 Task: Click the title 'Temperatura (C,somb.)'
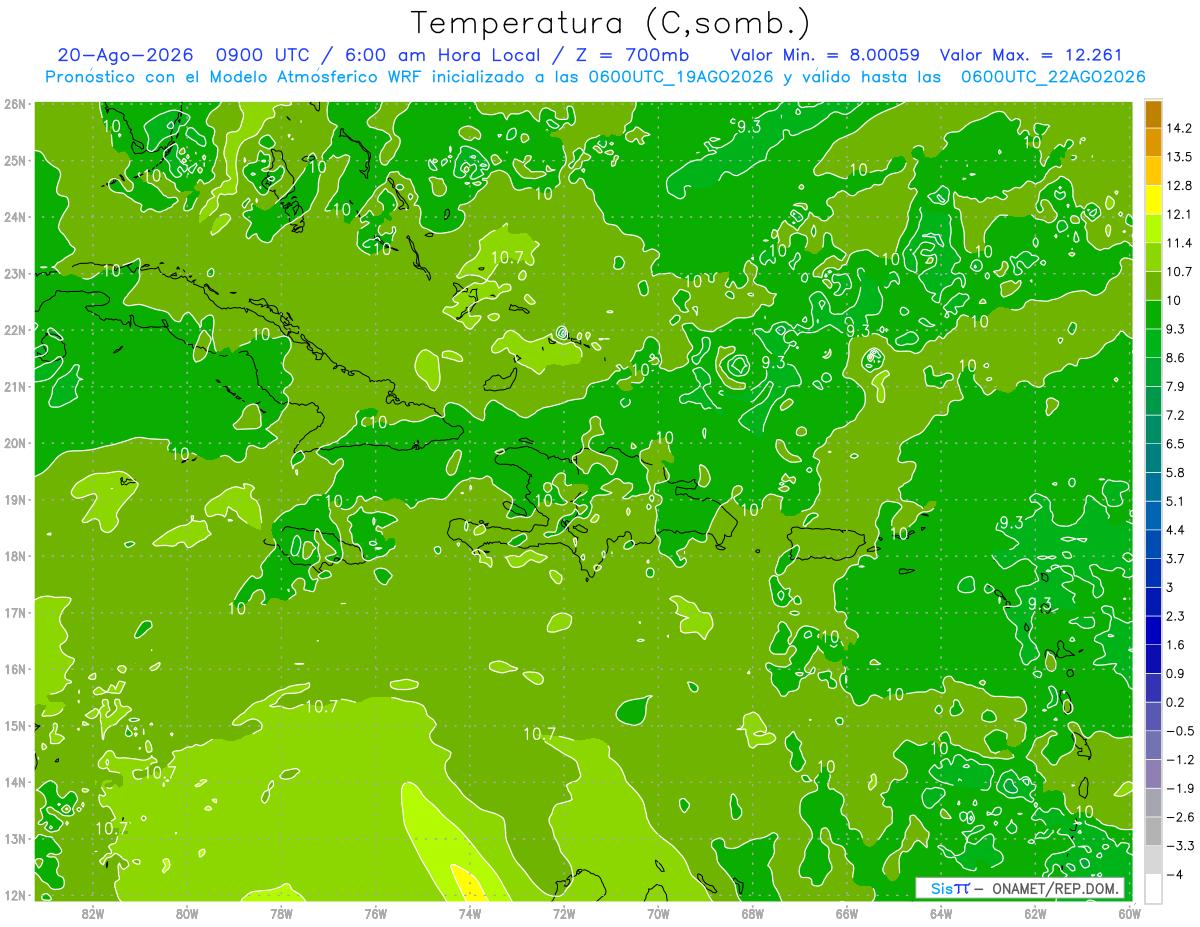pos(610,22)
